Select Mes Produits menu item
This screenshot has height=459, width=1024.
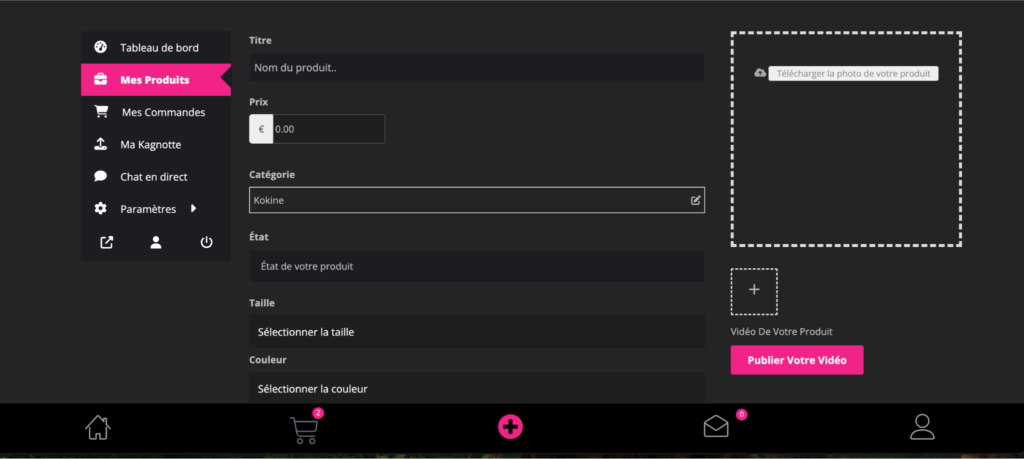(x=155, y=80)
